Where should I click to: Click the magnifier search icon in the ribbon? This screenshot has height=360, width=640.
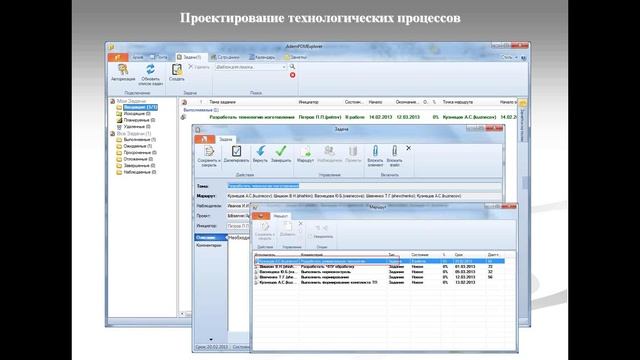pyautogui.click(x=292, y=67)
